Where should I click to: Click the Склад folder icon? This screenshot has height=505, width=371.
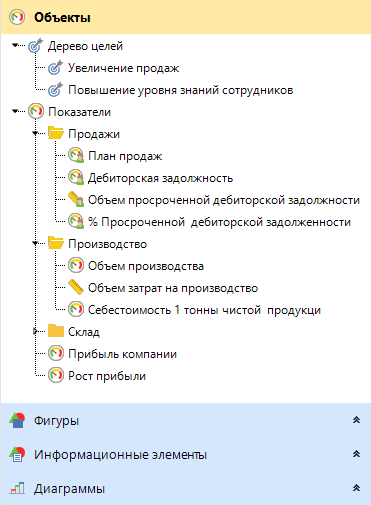56,331
